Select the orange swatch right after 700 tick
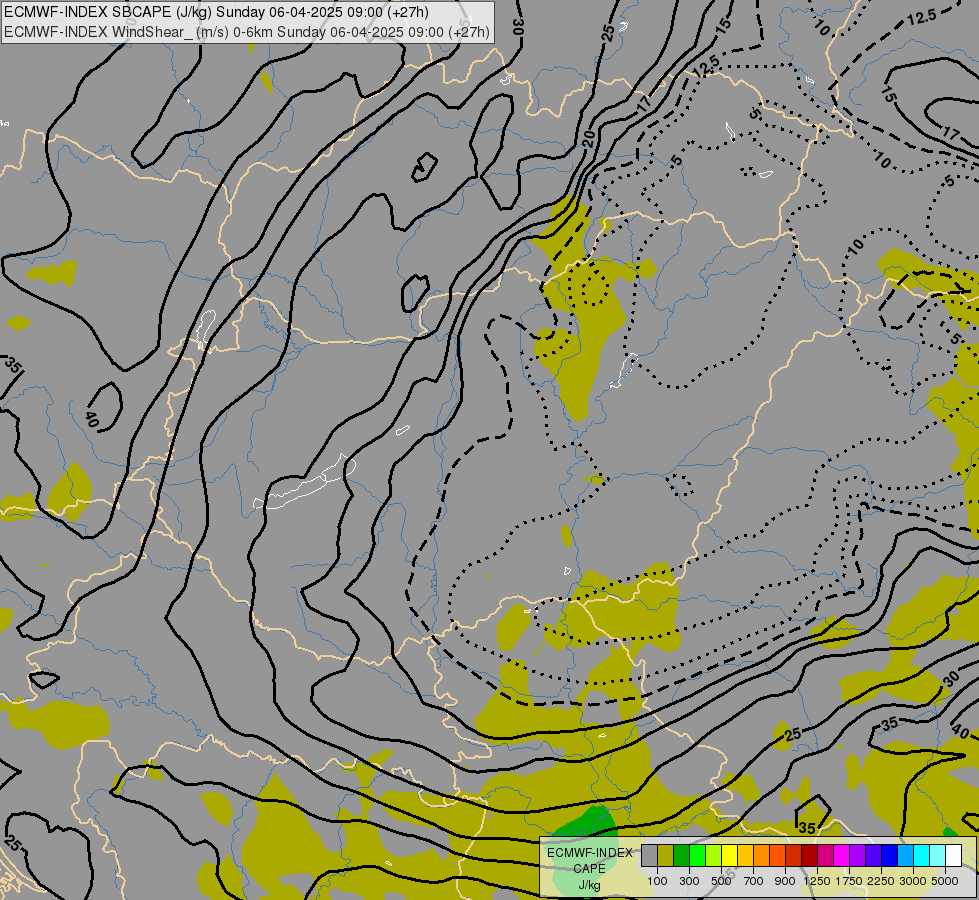 click(x=761, y=856)
